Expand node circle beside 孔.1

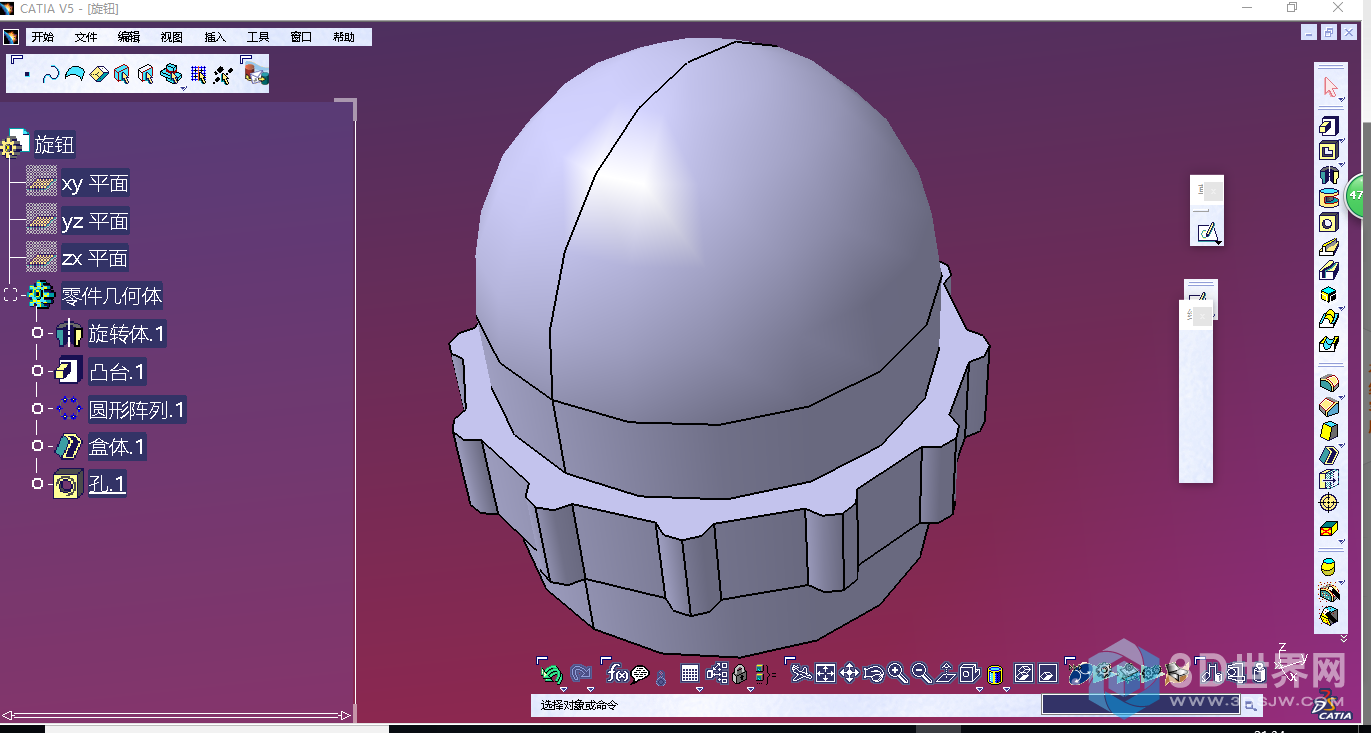point(37,484)
